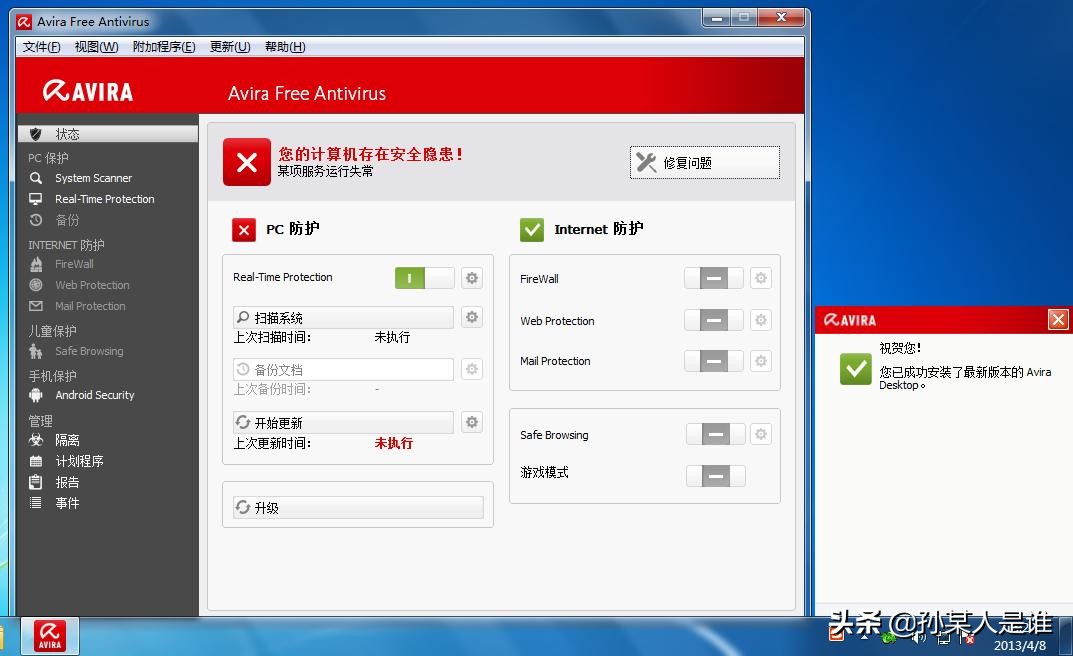
Task: Open the 视图 (View) menu
Action: 95,46
